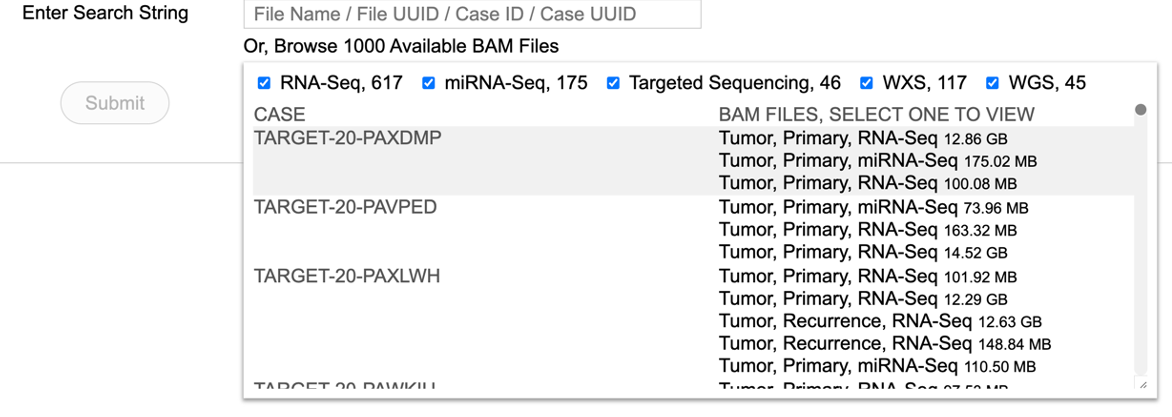
Task: Click the resize handle of the BAM list
Action: [1142, 384]
